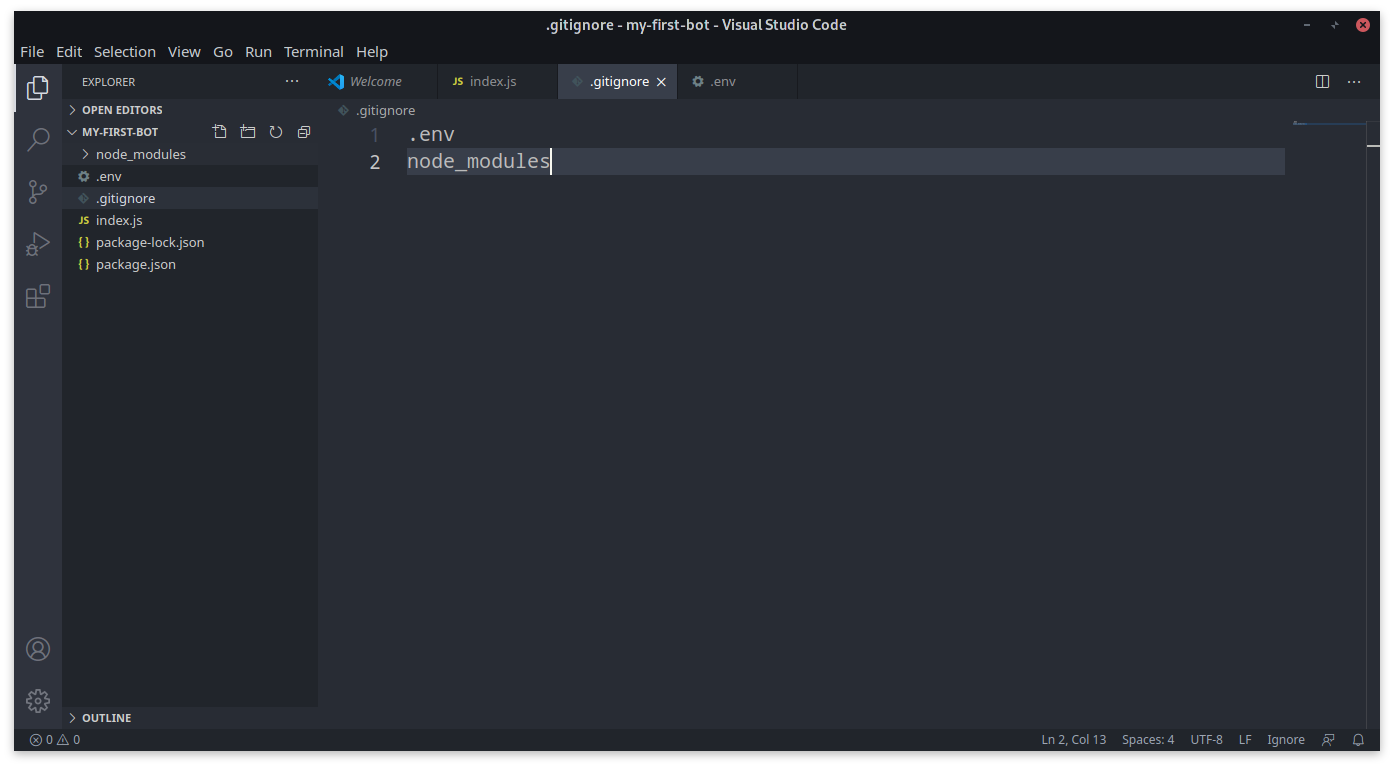
Task: Switch to the index.js tab
Action: [x=497, y=82]
